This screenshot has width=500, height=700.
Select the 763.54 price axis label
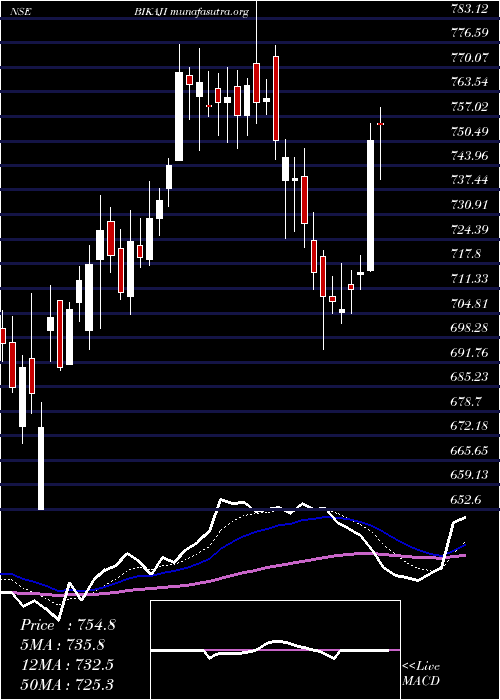coord(468,82)
